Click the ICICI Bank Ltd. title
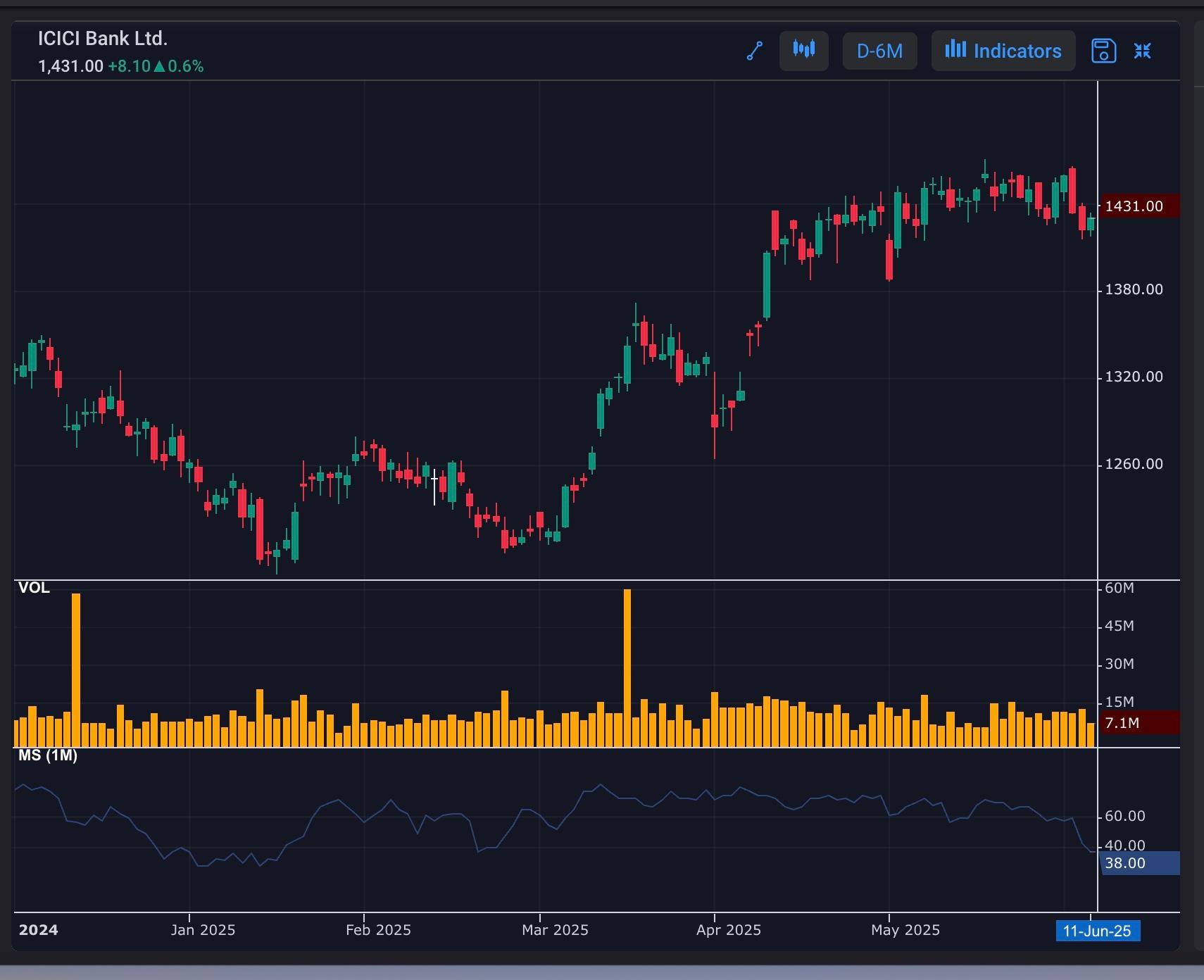This screenshot has width=1204, height=980. click(x=103, y=39)
